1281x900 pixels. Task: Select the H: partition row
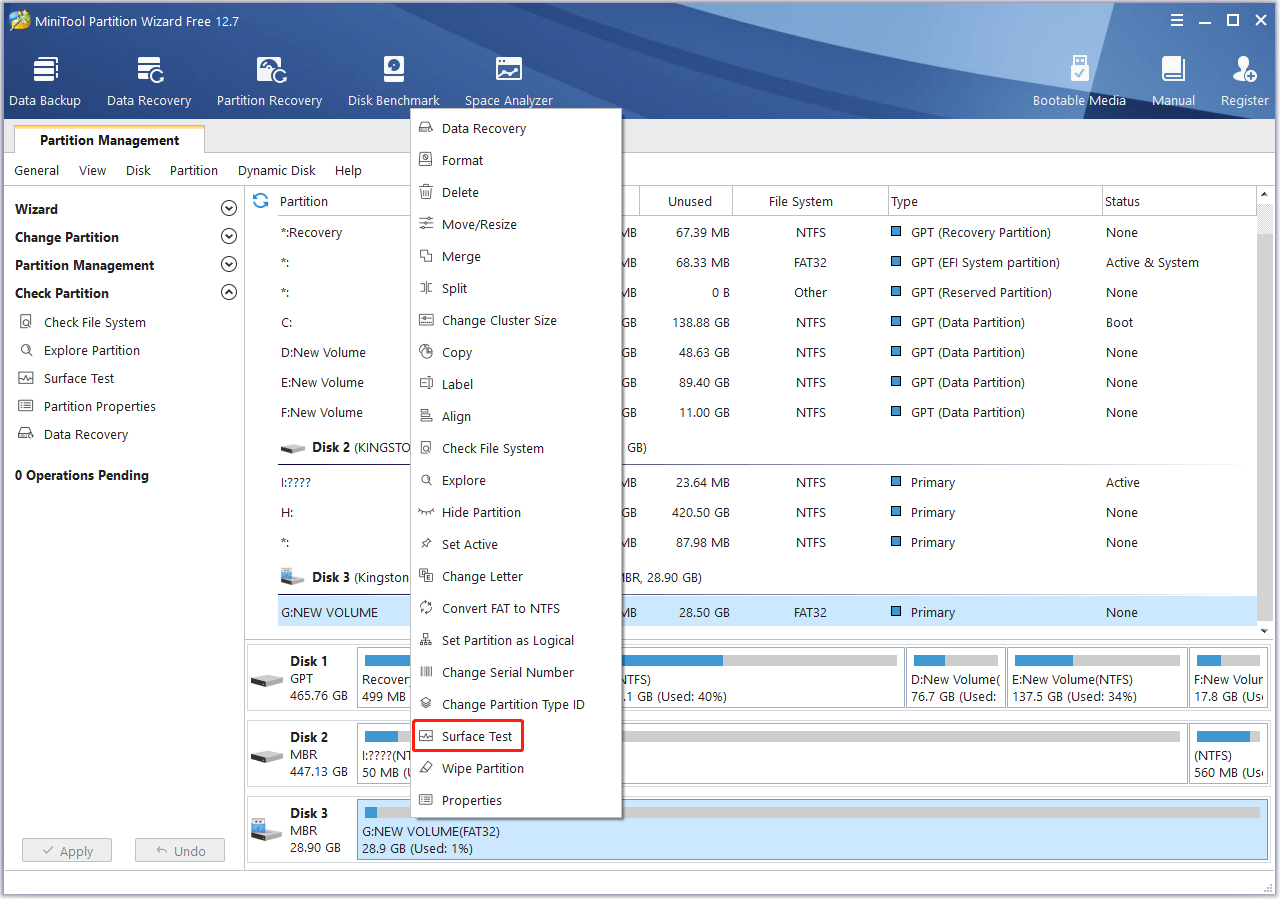coord(766,512)
